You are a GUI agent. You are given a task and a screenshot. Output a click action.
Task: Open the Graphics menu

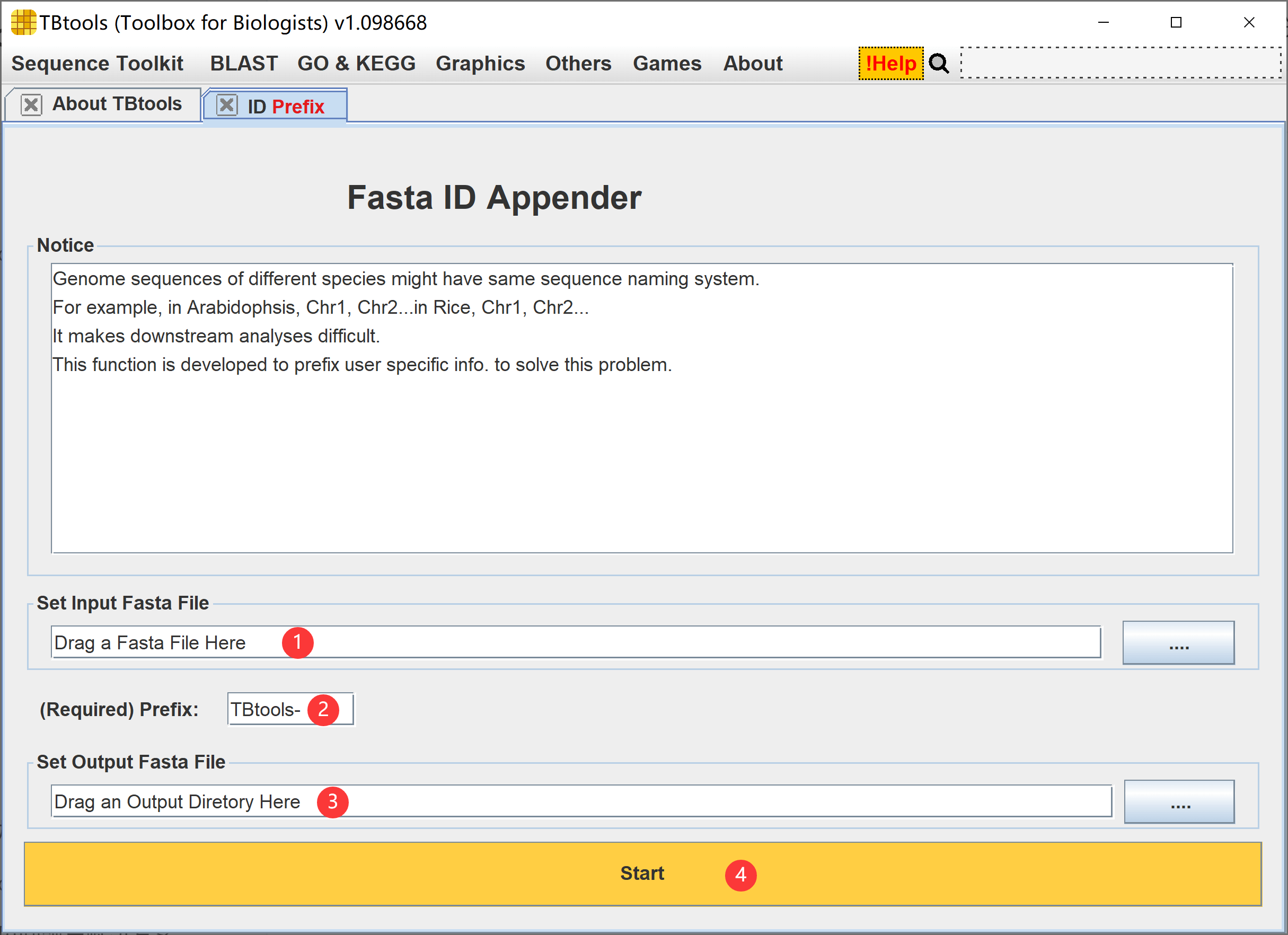point(480,64)
